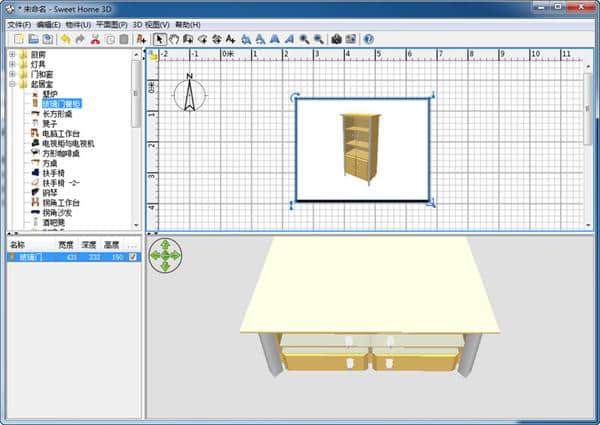Screen dimensions: 600x425
Task: Expand the 厨房 catalog category
Action: (x=11, y=55)
